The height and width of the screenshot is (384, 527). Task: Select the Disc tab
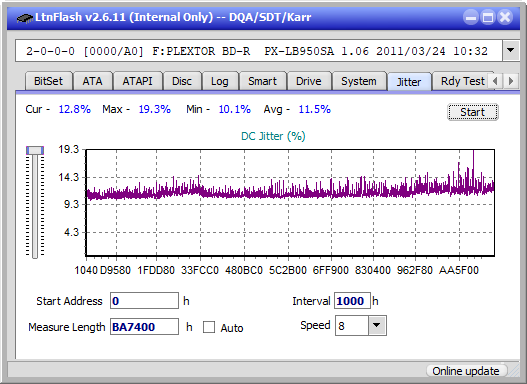[x=182, y=81]
